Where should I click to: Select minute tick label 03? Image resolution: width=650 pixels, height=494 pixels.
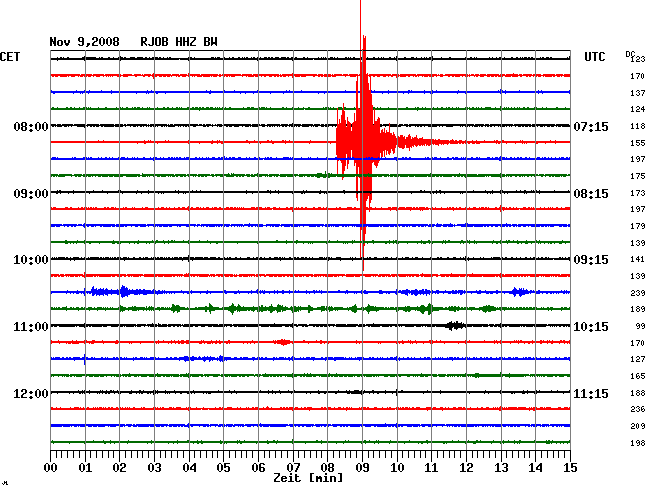[154, 467]
